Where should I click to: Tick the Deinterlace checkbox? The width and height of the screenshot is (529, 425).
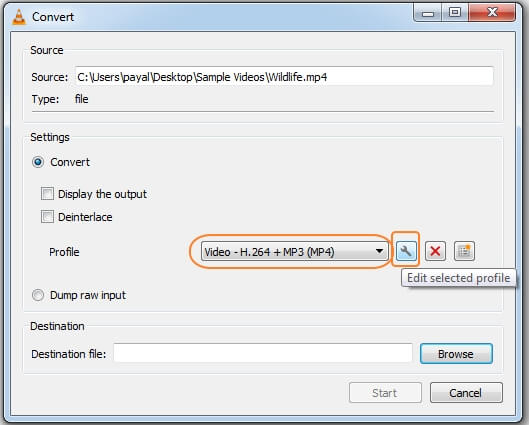pos(47,217)
